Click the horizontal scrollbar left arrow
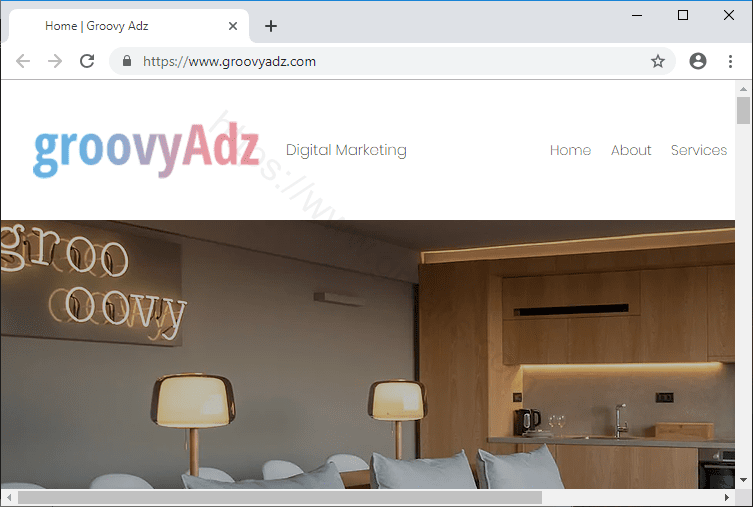Viewport: 753px width, 507px height. [x=8, y=497]
